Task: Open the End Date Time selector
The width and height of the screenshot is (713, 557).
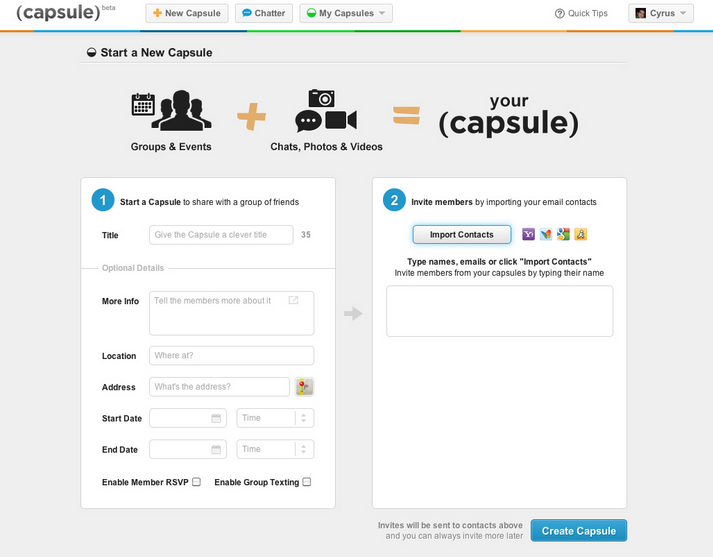Action: click(x=275, y=449)
